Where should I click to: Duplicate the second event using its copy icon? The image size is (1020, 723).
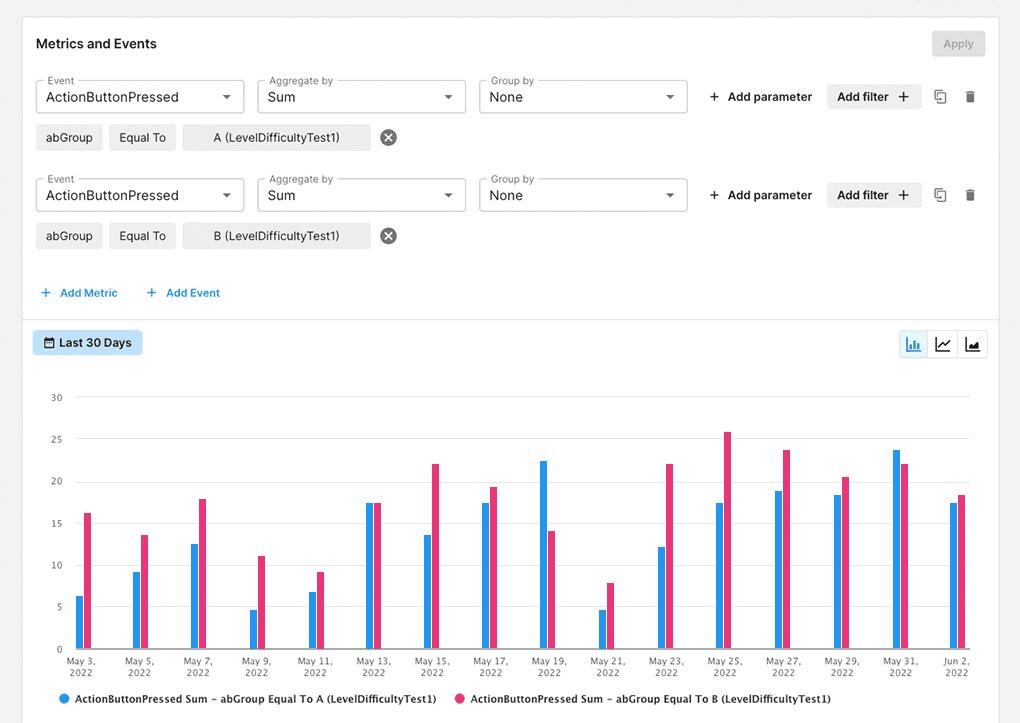(x=940, y=195)
